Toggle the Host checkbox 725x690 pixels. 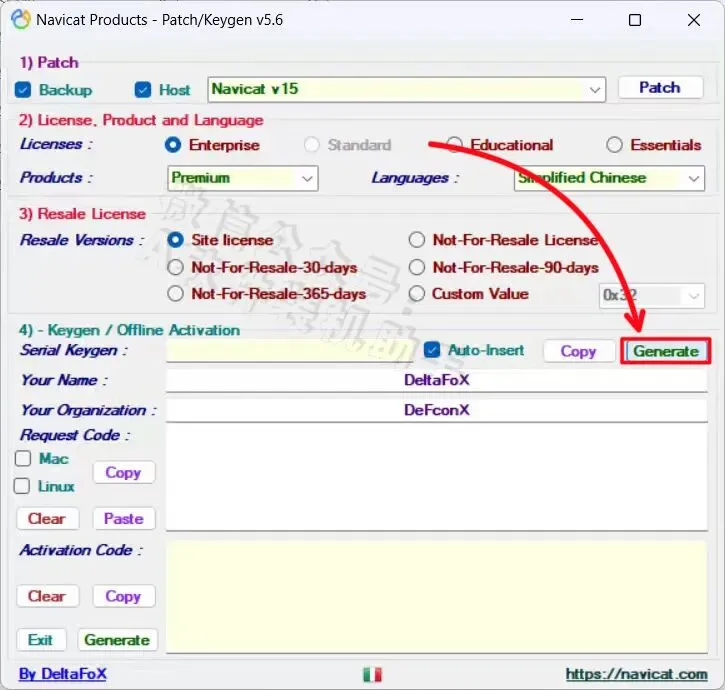point(142,90)
